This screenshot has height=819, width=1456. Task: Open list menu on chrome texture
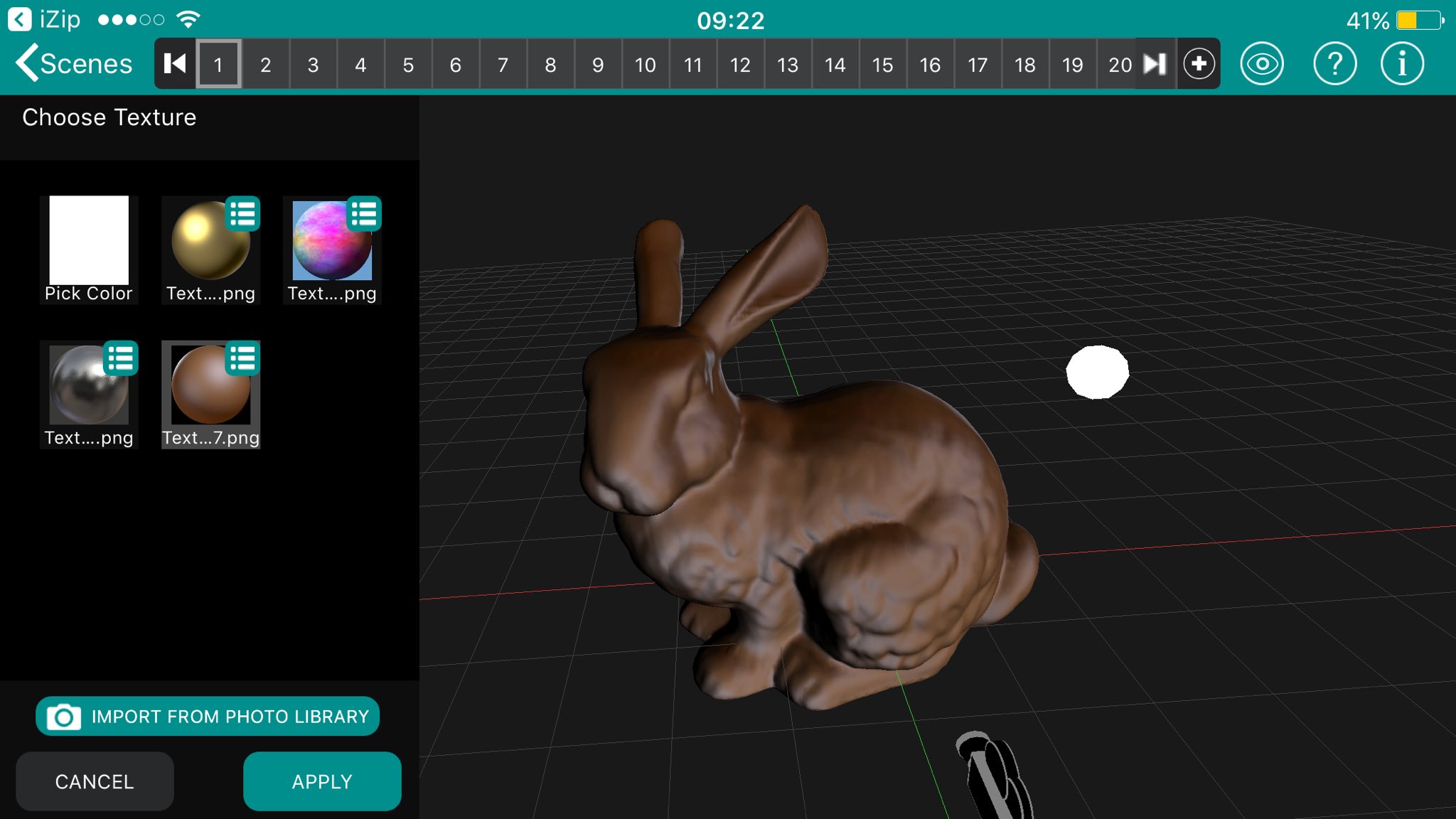pyautogui.click(x=121, y=358)
